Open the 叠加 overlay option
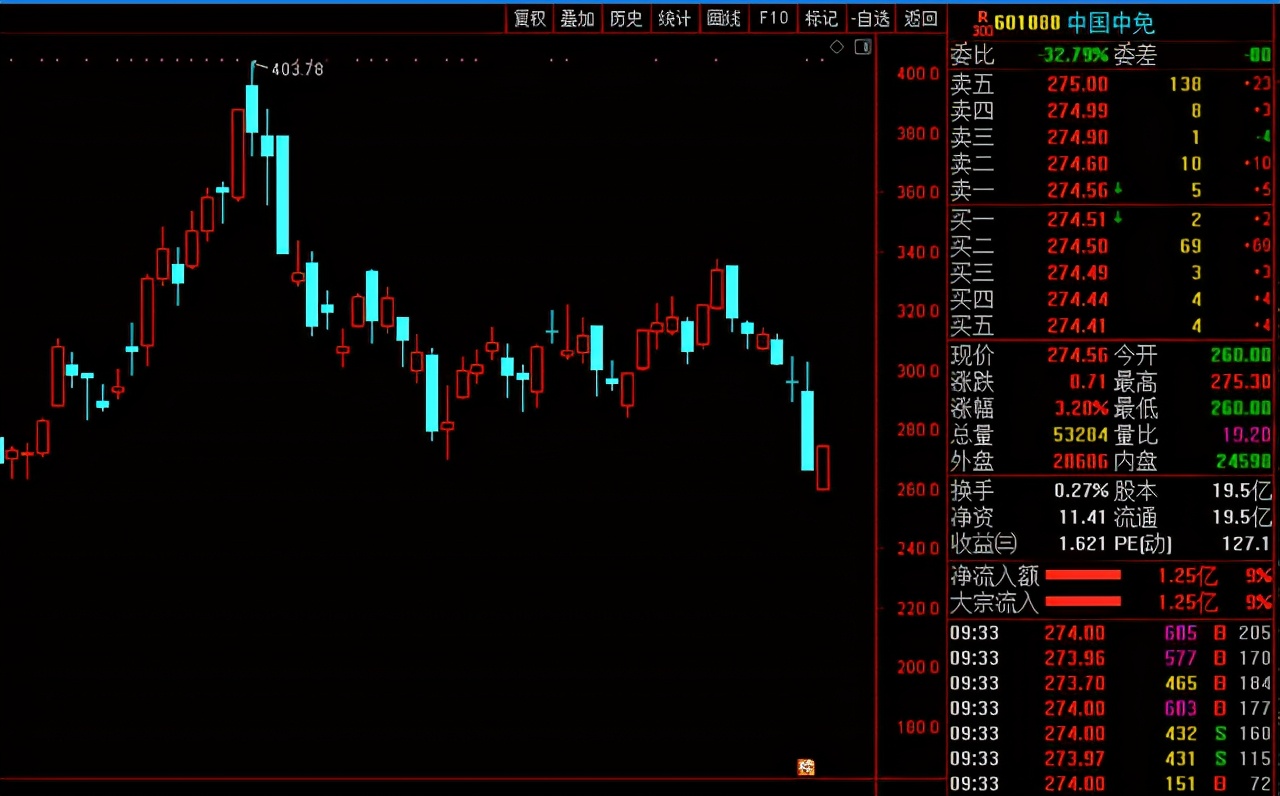The image size is (1280, 796). point(578,19)
